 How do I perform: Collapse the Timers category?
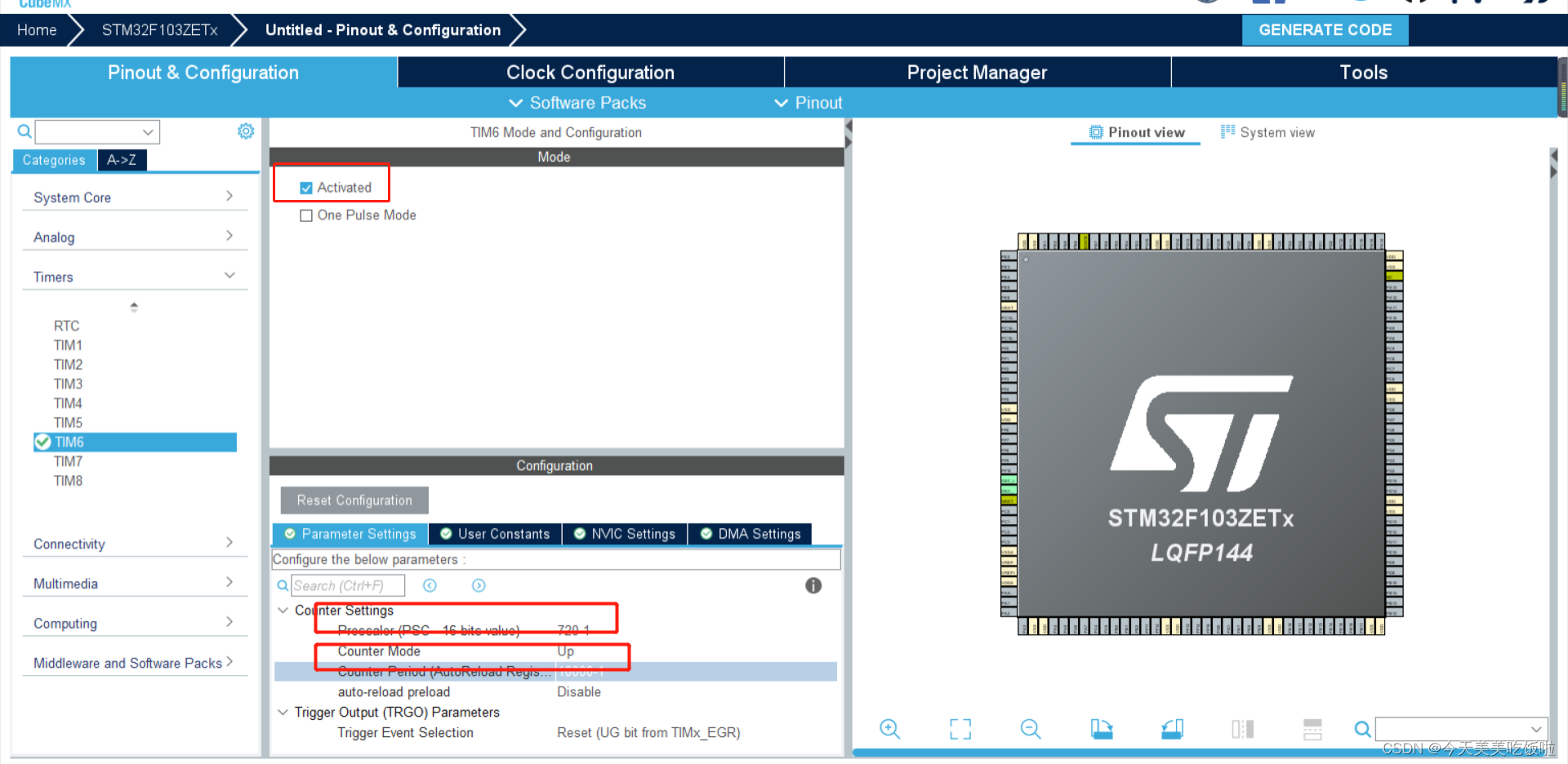[135, 277]
